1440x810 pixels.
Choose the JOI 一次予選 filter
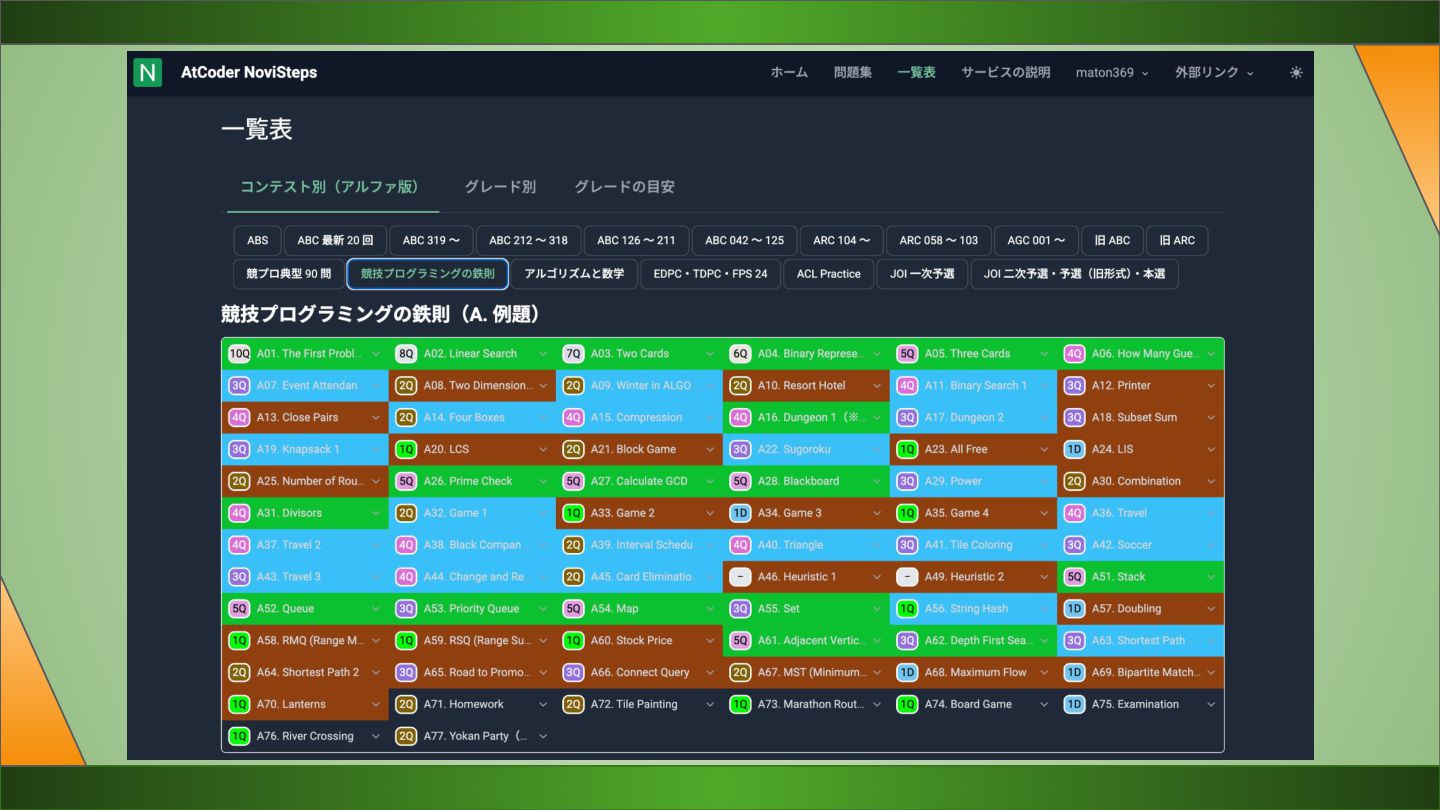tap(922, 274)
